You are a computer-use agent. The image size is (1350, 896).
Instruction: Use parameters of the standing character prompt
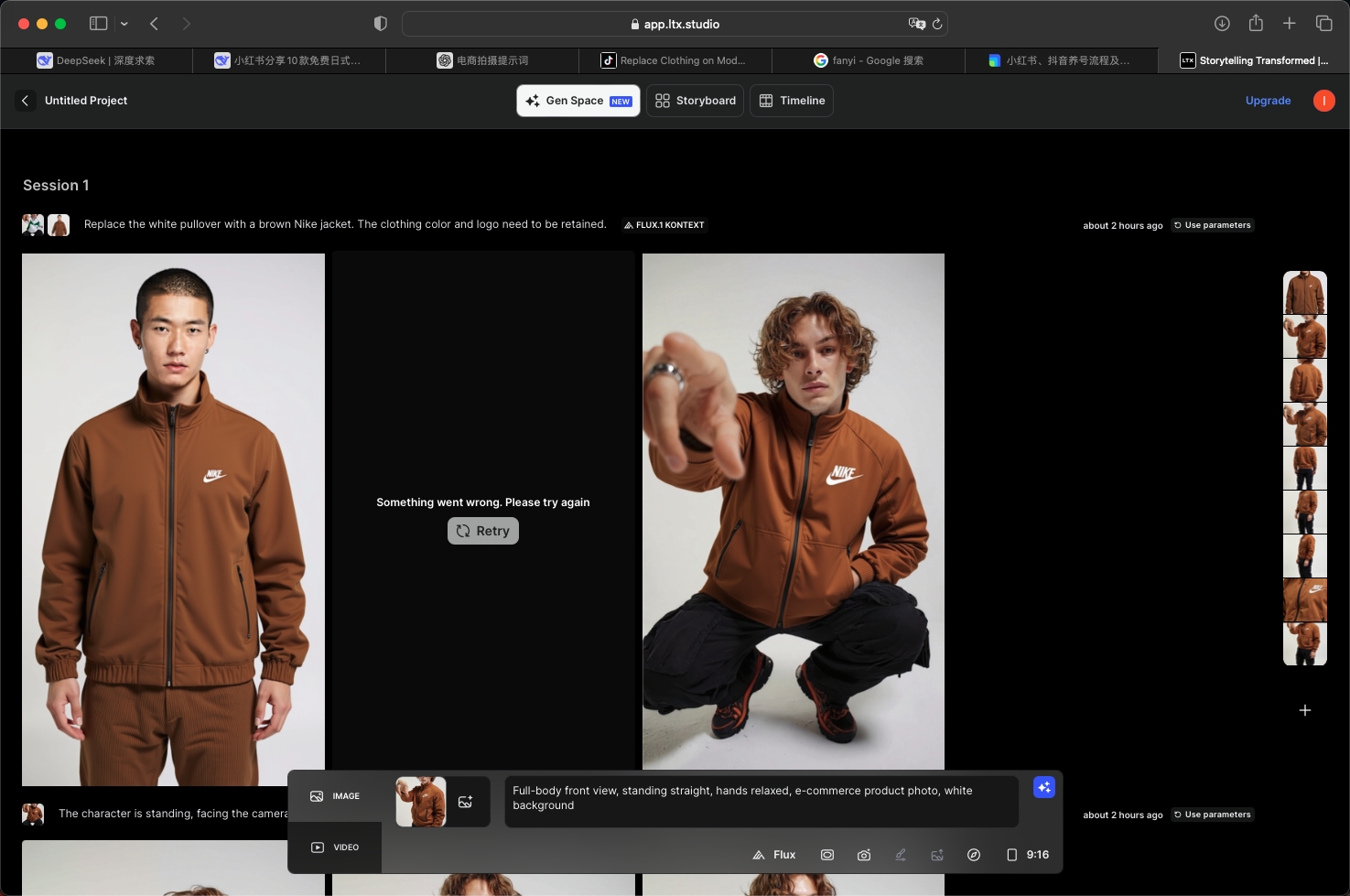point(1213,815)
